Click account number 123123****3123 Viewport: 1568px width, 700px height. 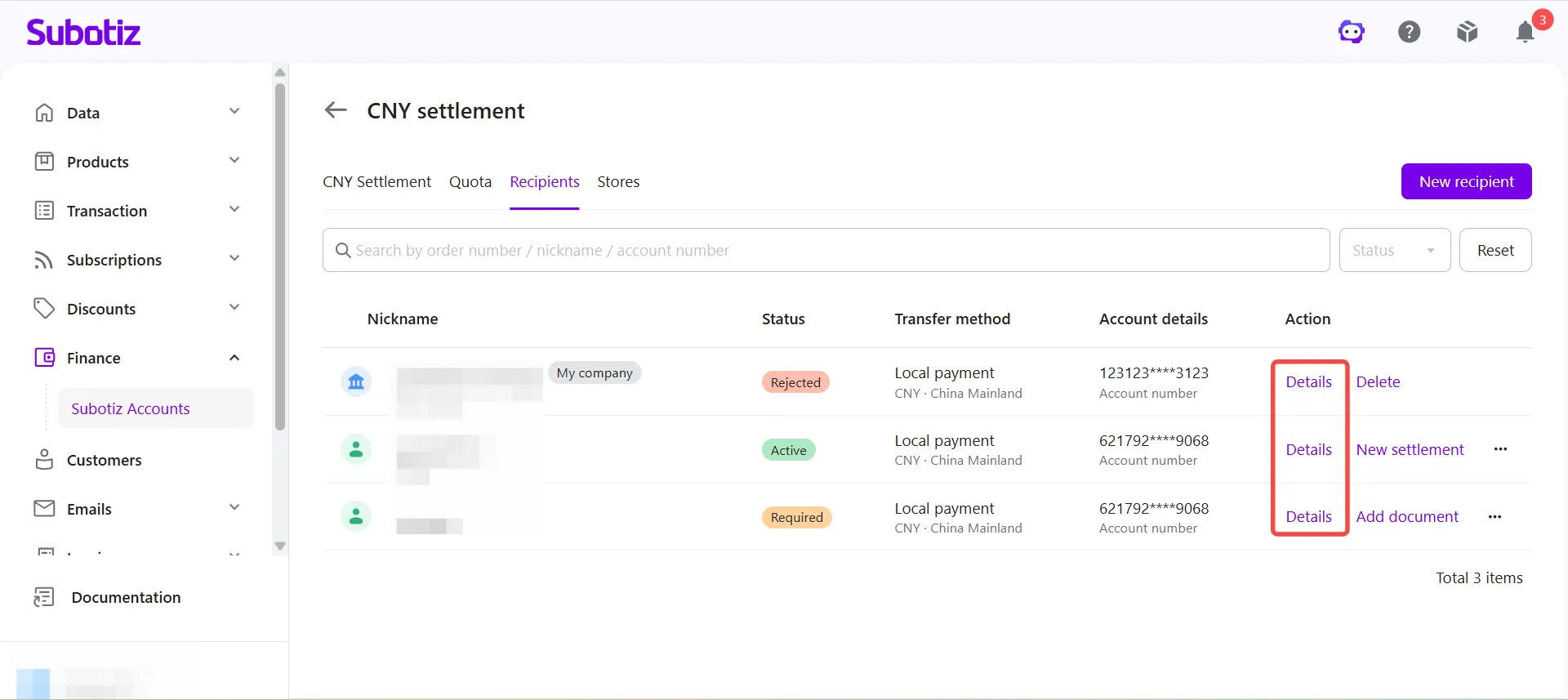point(1153,372)
